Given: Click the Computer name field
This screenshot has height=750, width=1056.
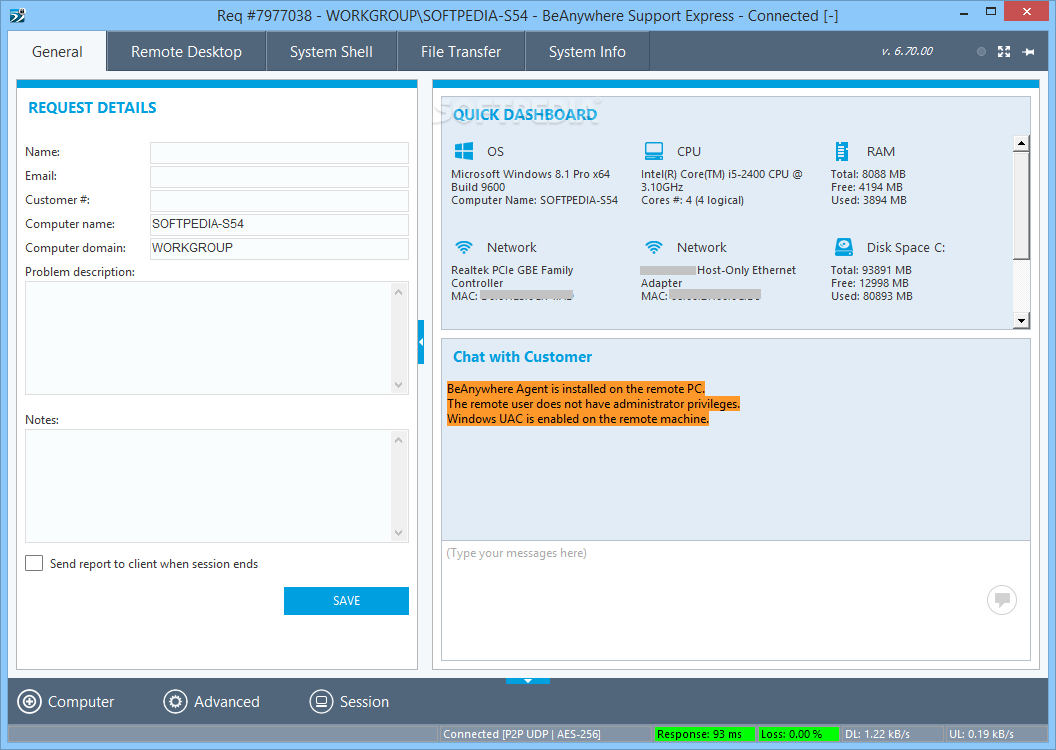Looking at the screenshot, I should [x=279, y=224].
